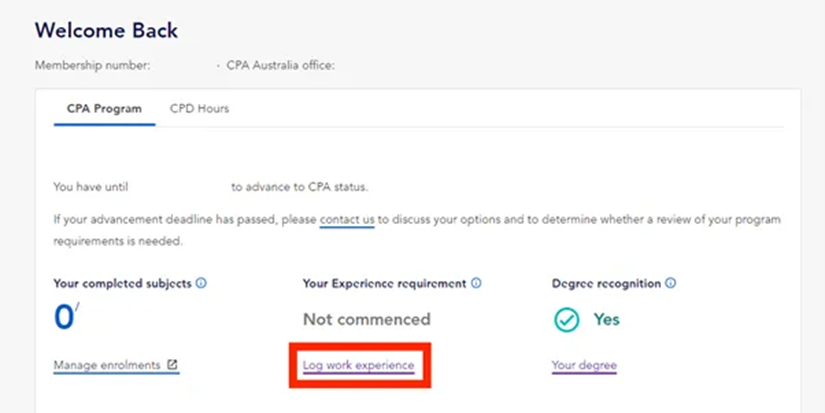Viewport: 825px width, 413px height.
Task: Click the green degree recognition checkmark
Action: [x=567, y=320]
